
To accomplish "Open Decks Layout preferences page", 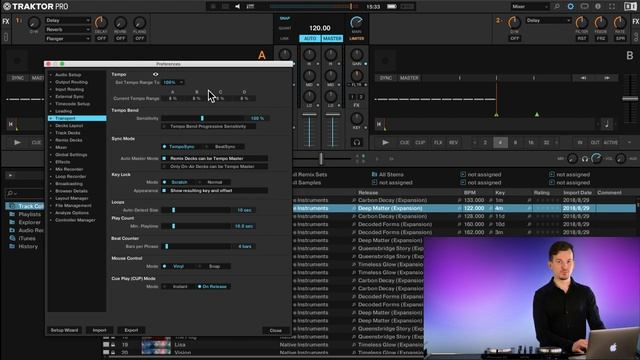I will [x=69, y=126].
